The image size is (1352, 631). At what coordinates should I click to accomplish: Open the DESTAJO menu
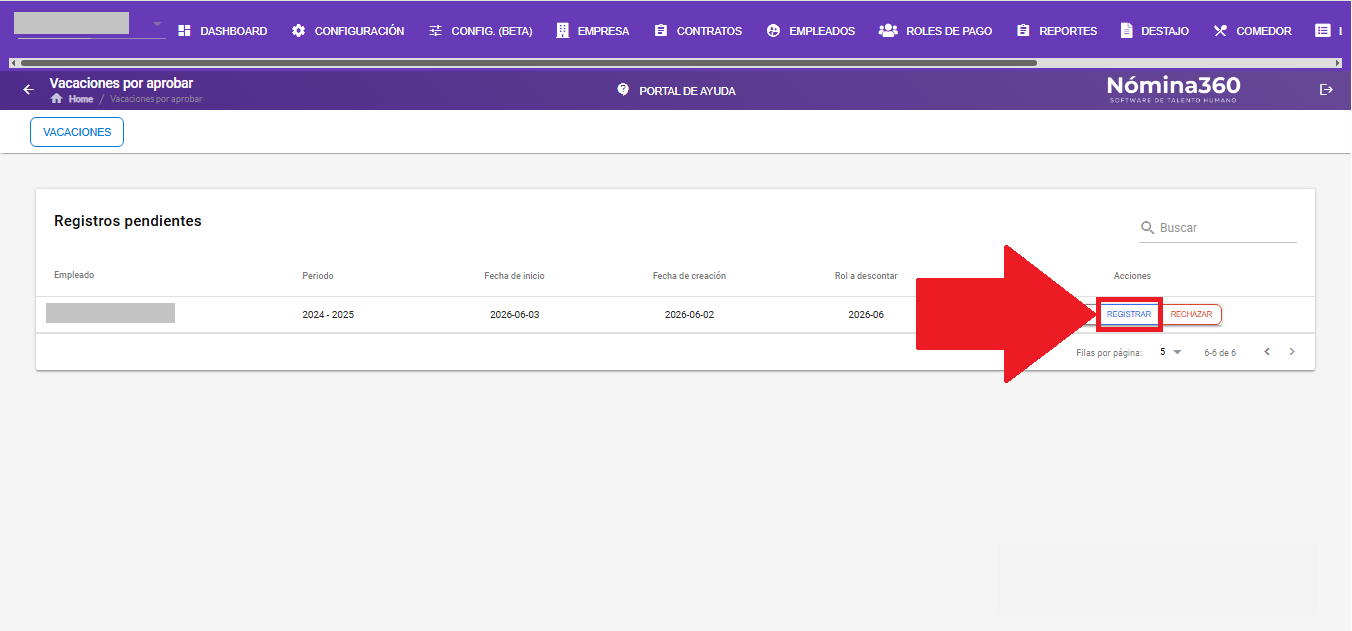(x=1155, y=31)
